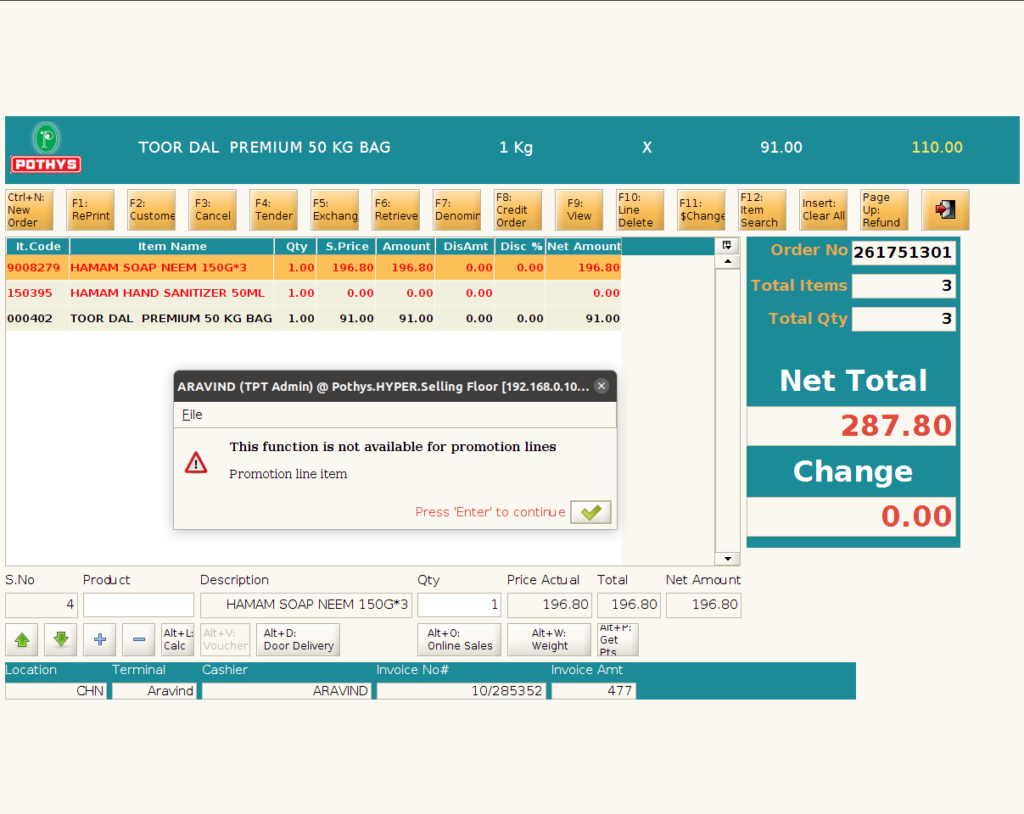Select the TOOR DAL PREMIUM 50 KG BAG row
The image size is (1024, 814).
click(313, 319)
